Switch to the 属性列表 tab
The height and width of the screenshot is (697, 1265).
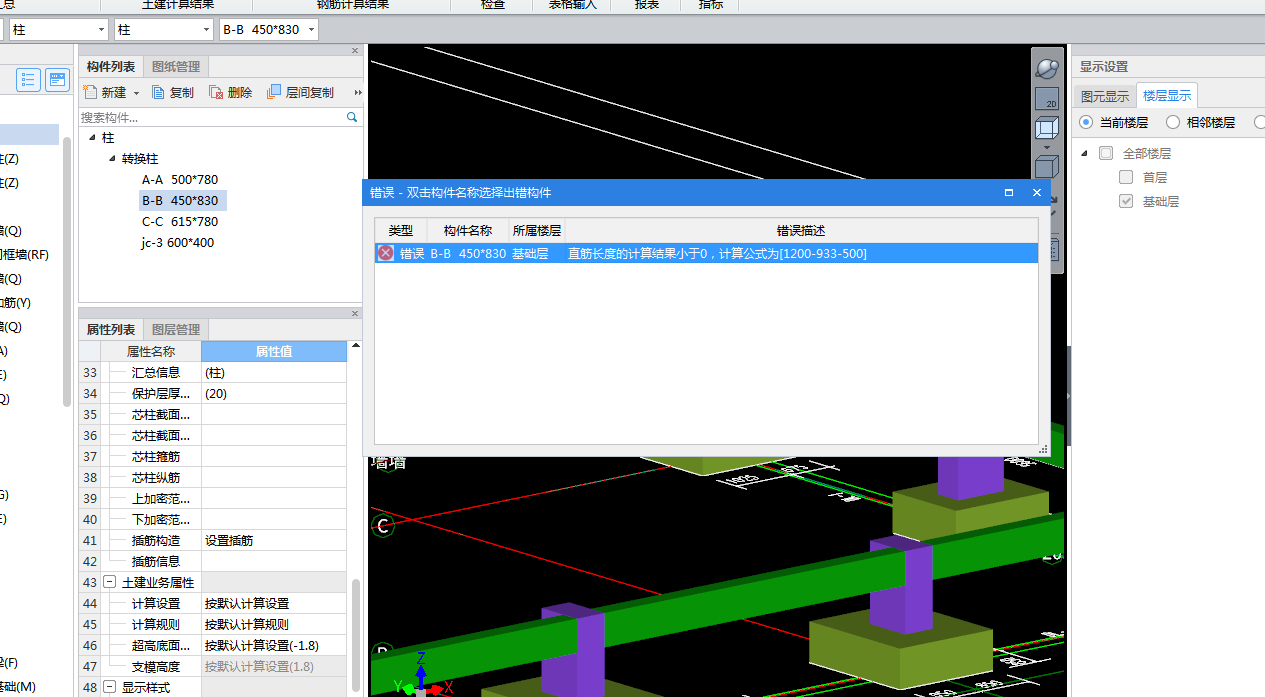click(x=111, y=329)
